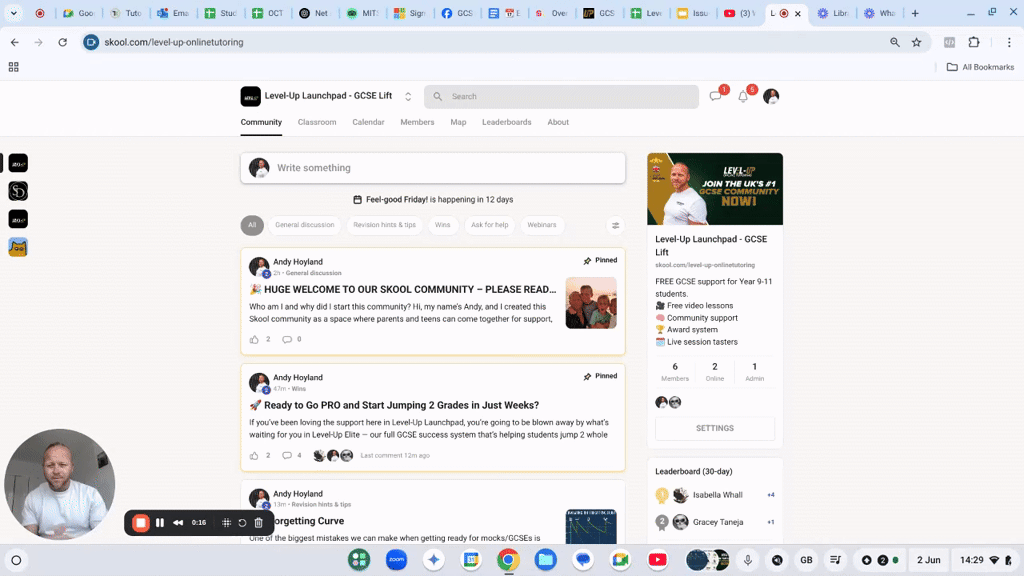Switch to the Leaderboards tab
The width and height of the screenshot is (1024, 576).
[507, 122]
